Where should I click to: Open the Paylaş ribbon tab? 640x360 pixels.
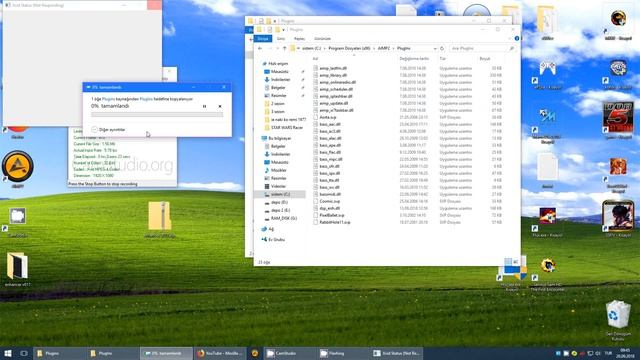click(299, 38)
